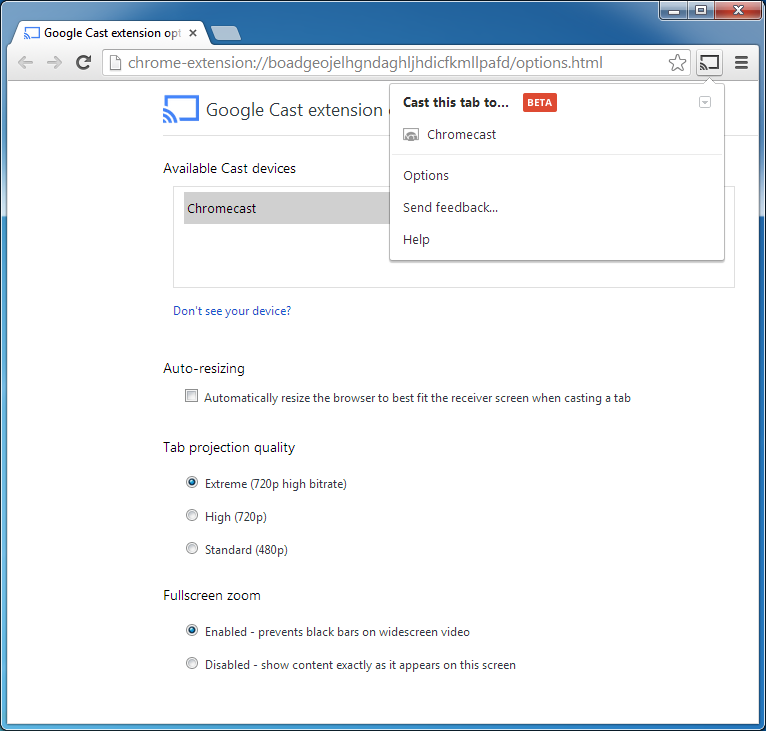Click the "Tab projection quality" heading
Image resolution: width=766 pixels, height=731 pixels.
(x=229, y=448)
